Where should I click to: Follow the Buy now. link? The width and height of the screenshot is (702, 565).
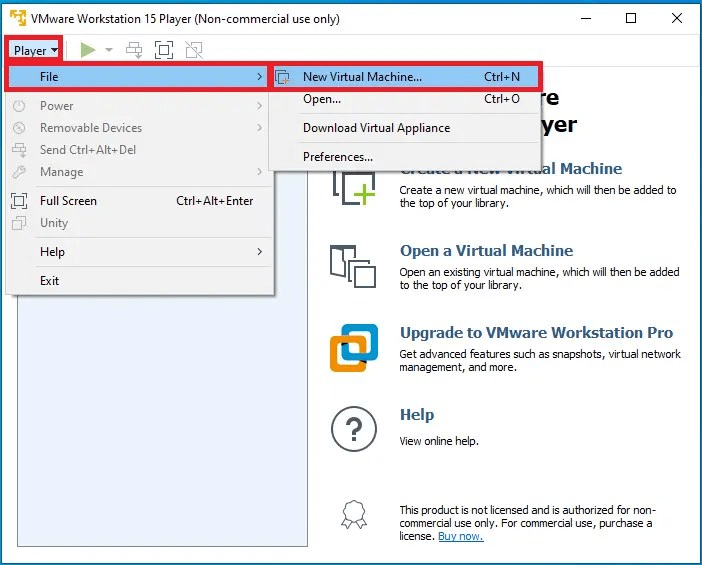461,536
